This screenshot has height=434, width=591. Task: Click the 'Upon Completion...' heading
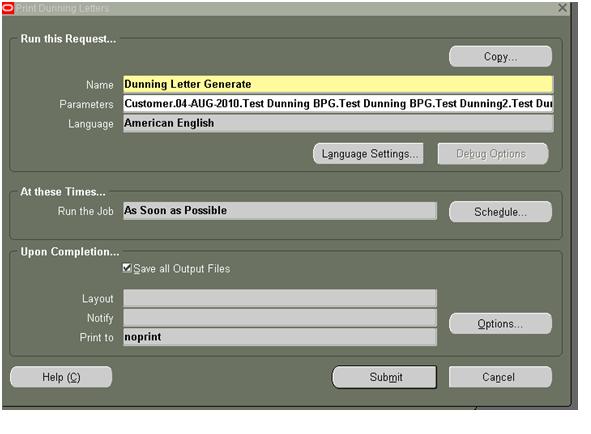point(70,252)
